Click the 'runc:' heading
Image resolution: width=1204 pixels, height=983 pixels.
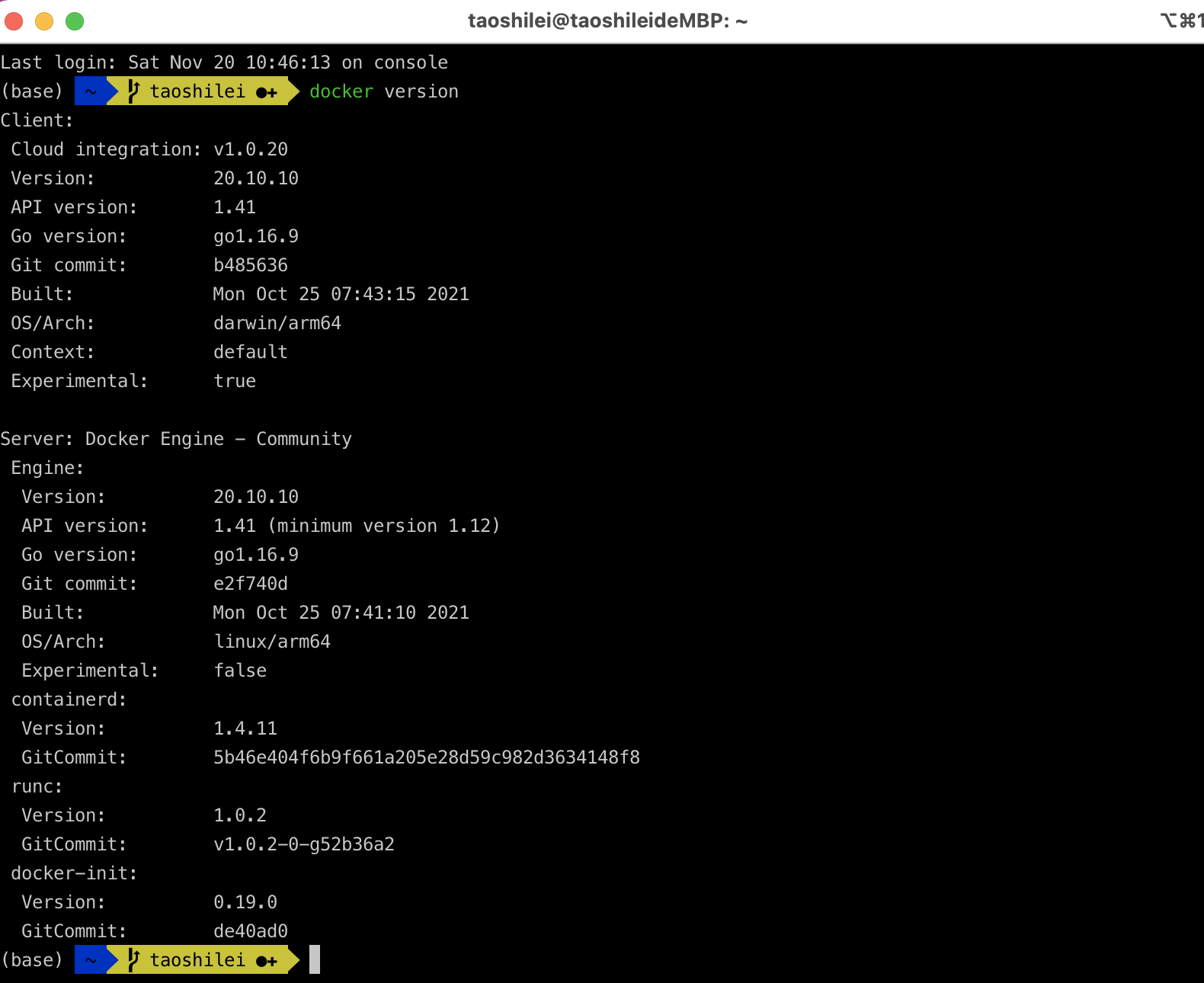[x=37, y=786]
